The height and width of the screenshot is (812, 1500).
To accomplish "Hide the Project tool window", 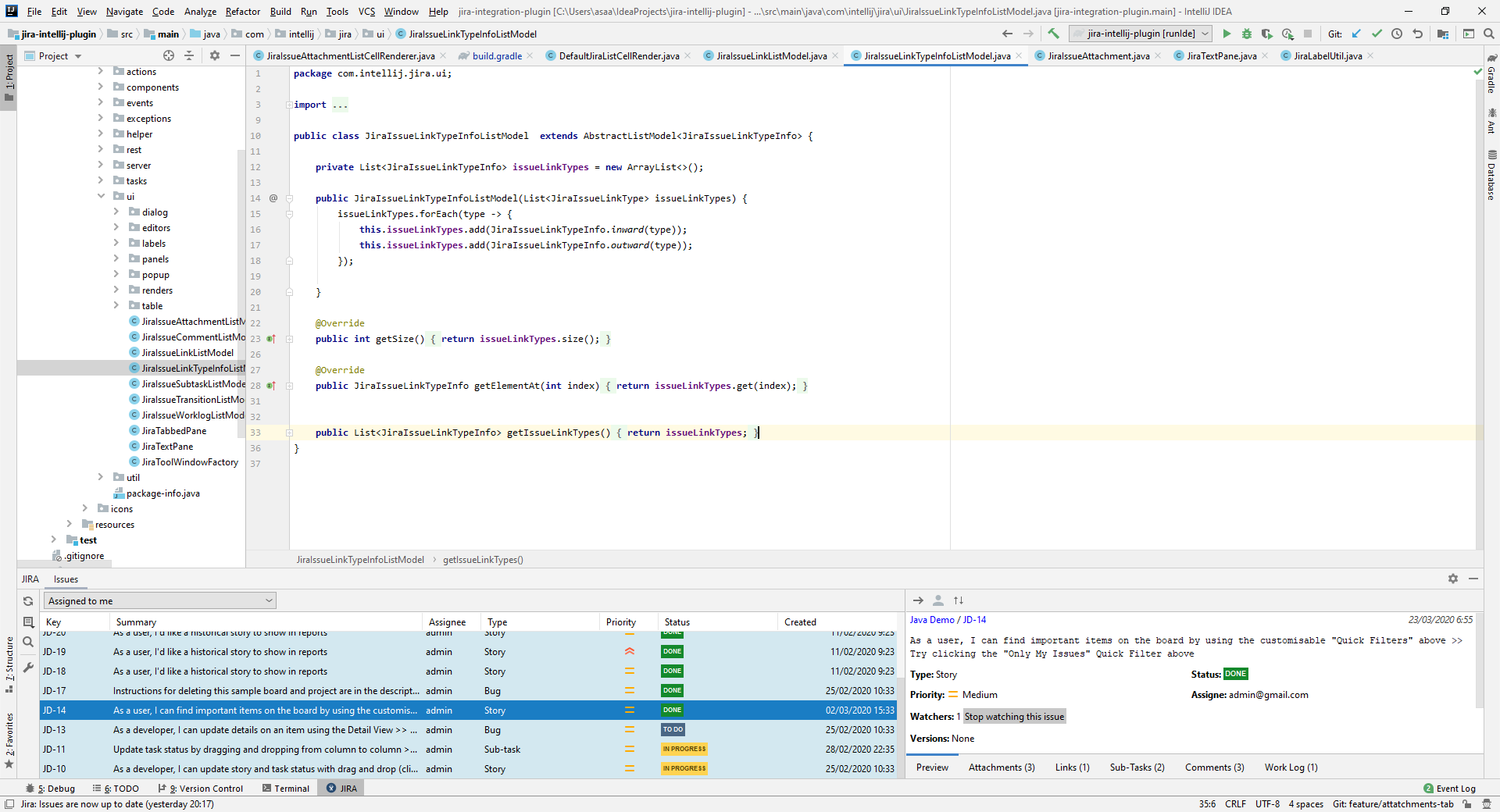I will click(234, 55).
